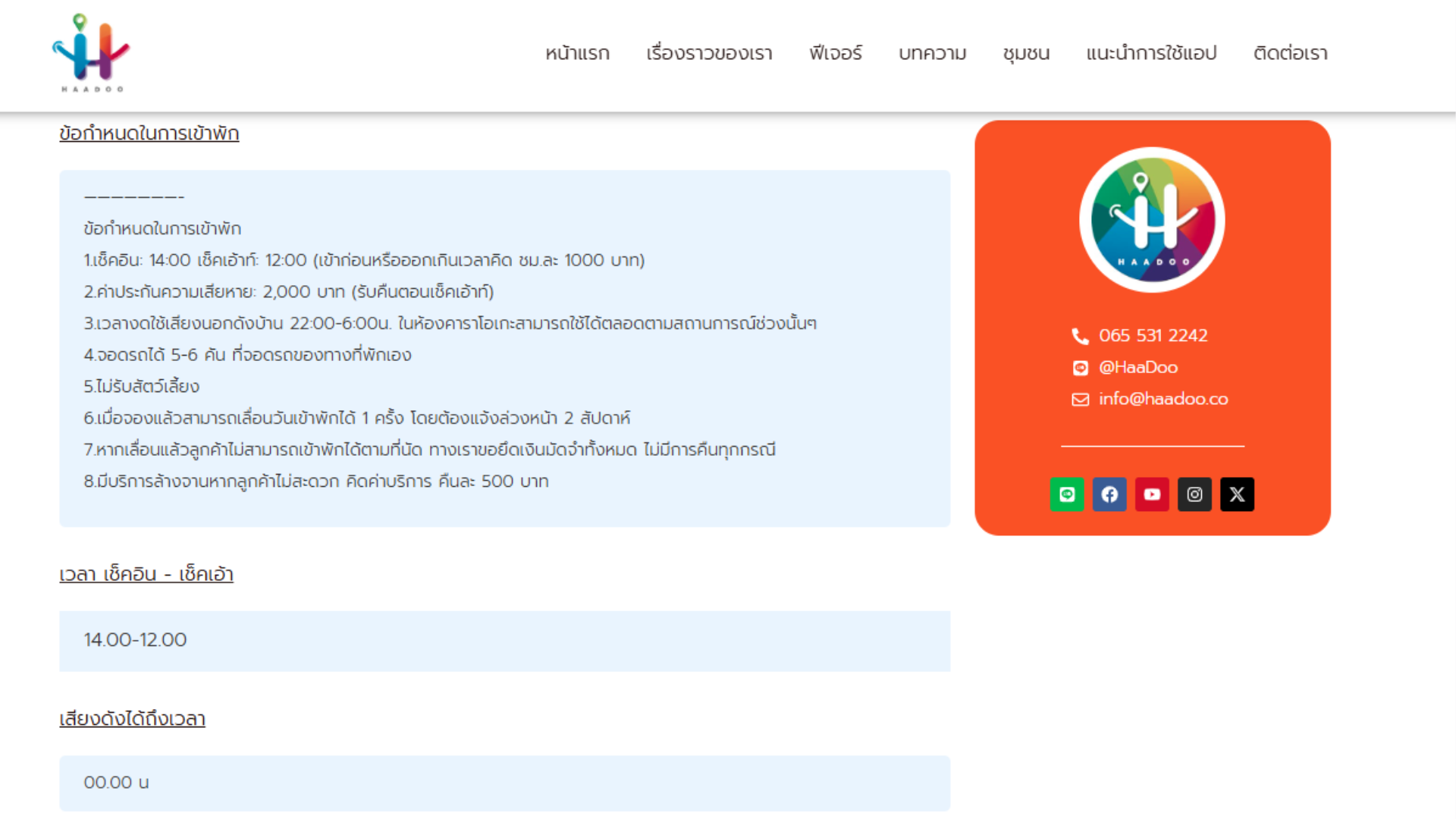The image size is (1456, 819).
Task: Go to หน้าแรก menu item
Action: point(577,53)
